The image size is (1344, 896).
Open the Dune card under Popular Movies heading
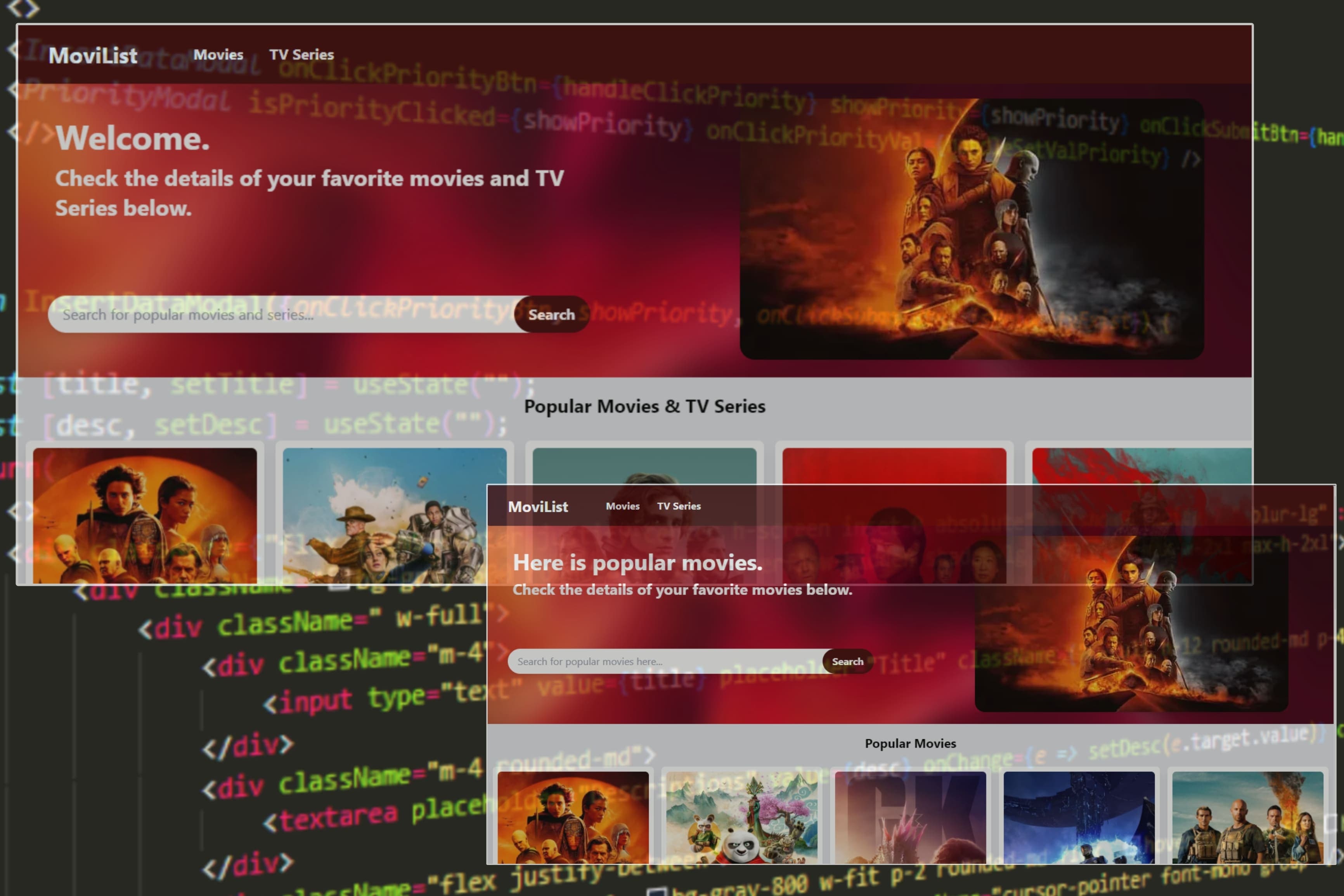573,817
